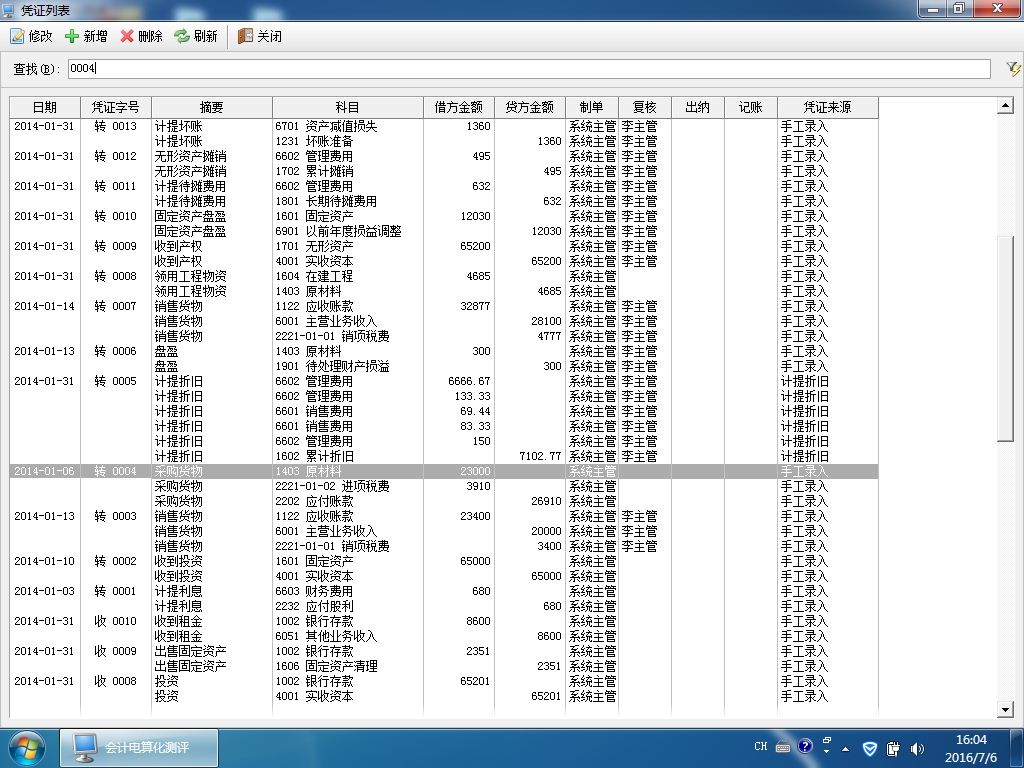Click subject 1231 坏账准备
The width and height of the screenshot is (1024, 768).
point(314,141)
